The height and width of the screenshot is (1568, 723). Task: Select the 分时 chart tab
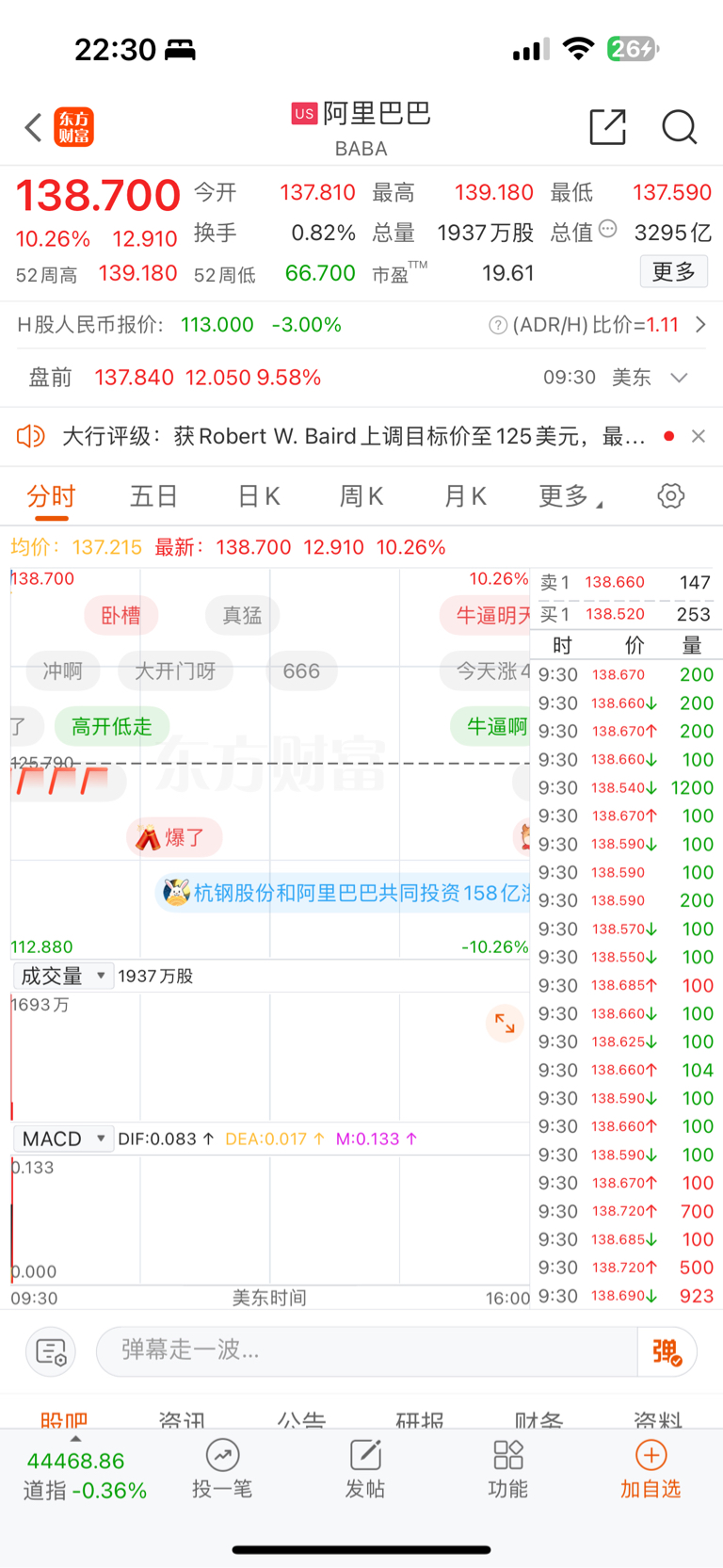[51, 496]
